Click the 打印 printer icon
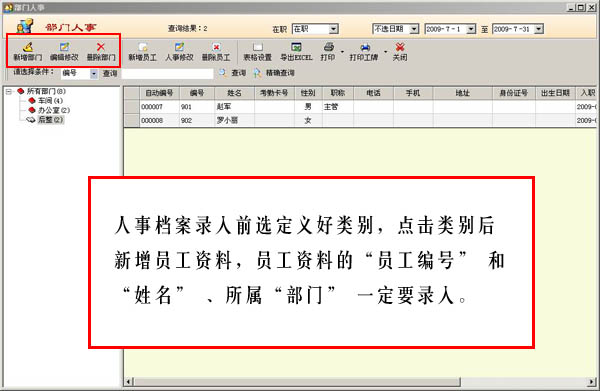Image resolution: width=600 pixels, height=391 pixels. coord(328,51)
